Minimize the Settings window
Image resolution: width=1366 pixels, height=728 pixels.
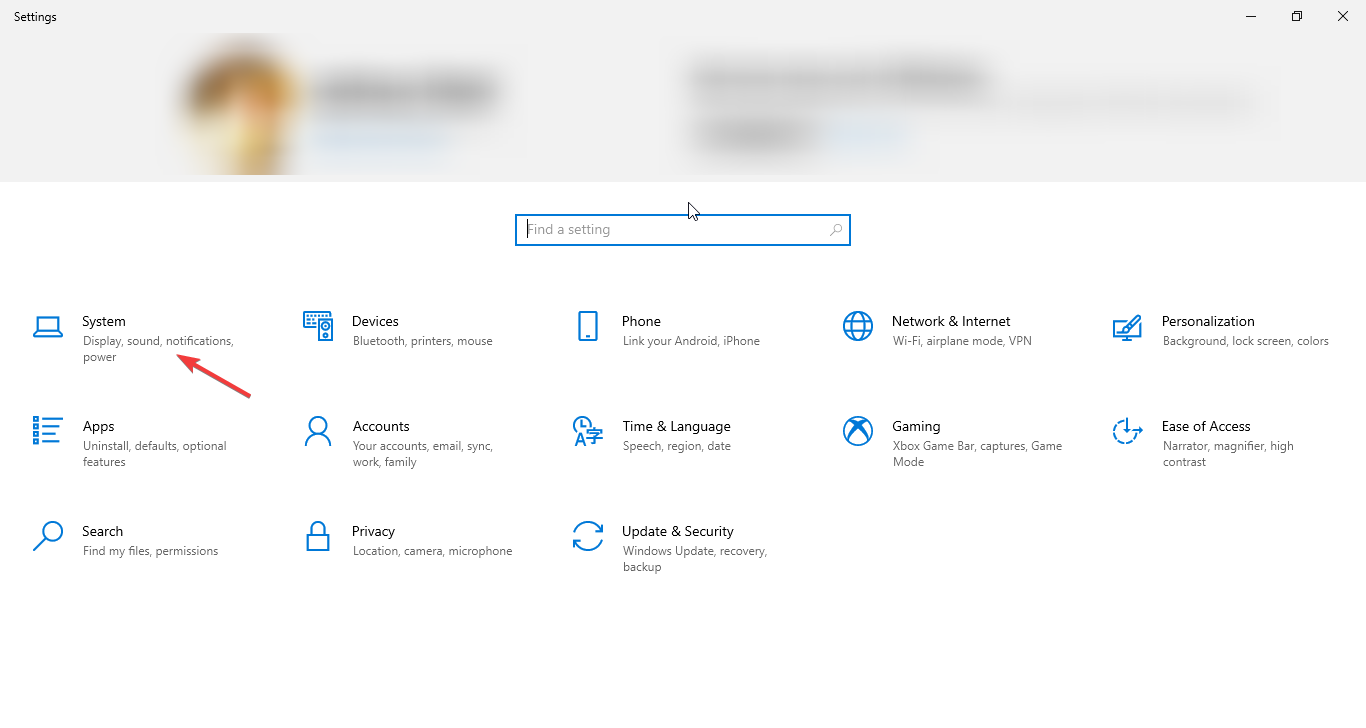click(1251, 16)
